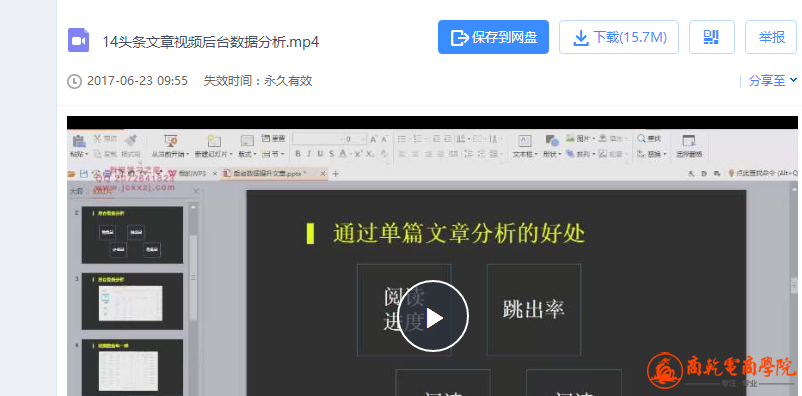Open the 形状 shapes dropdown in video
The height and width of the screenshot is (396, 802).
[552, 154]
